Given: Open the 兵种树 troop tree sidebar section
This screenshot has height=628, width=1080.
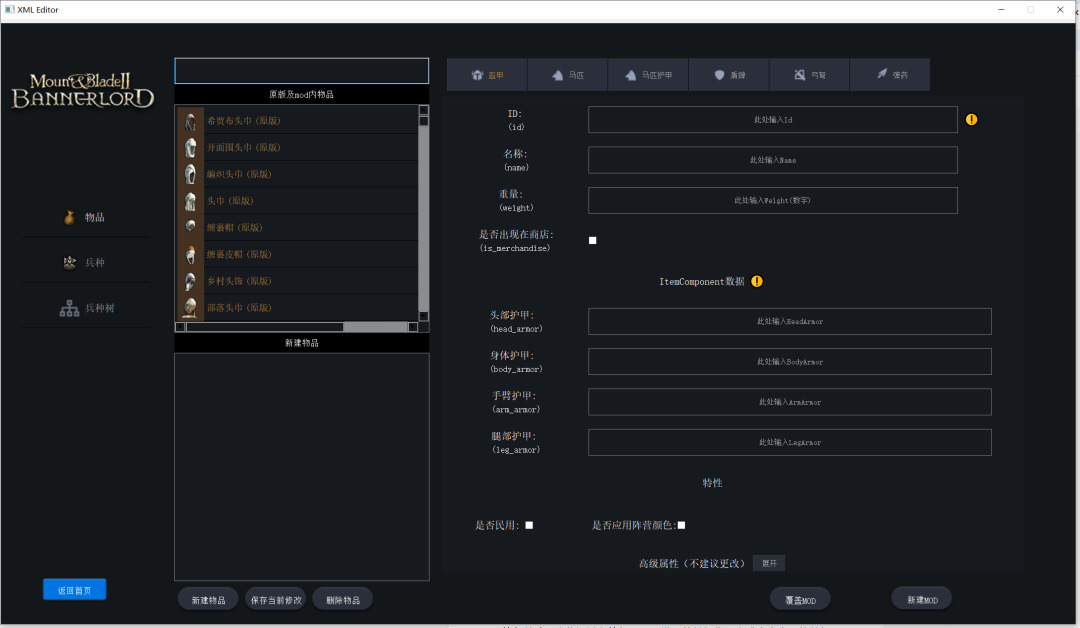Looking at the screenshot, I should [x=85, y=309].
